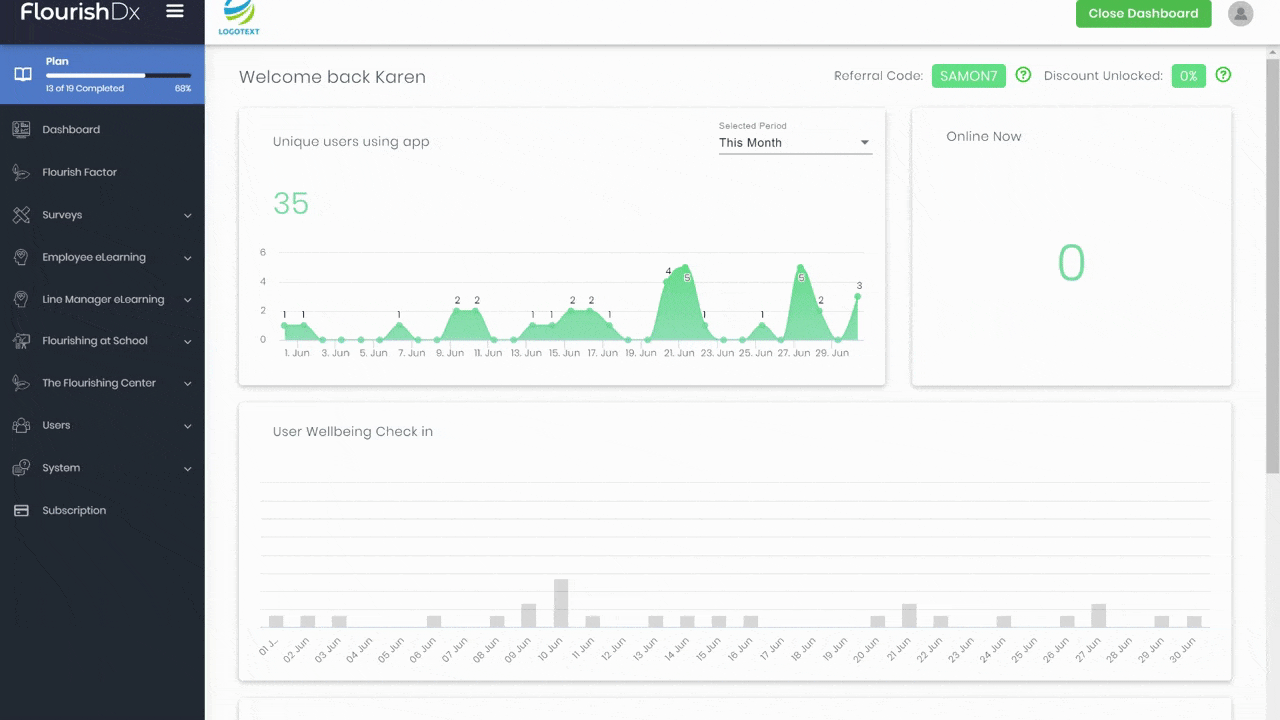Click the Welcome back Karen heading

pyautogui.click(x=332, y=77)
